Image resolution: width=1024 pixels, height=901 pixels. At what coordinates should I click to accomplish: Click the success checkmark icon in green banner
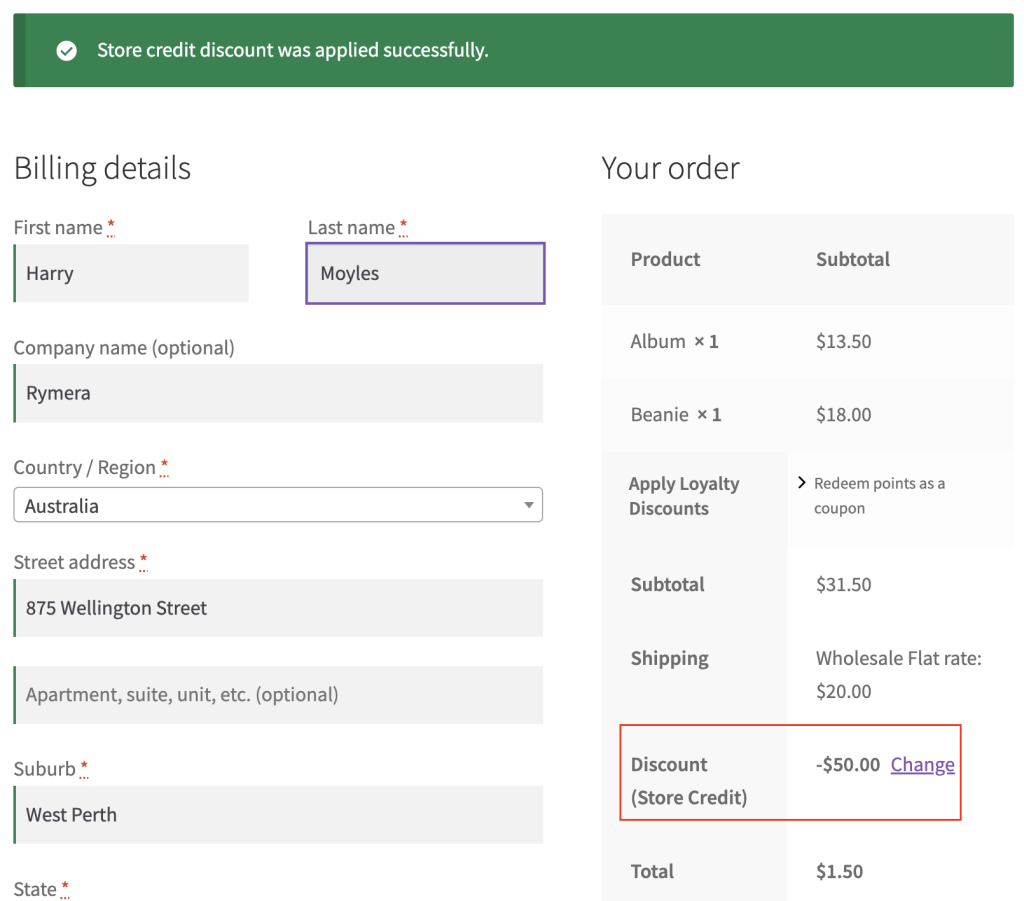pyautogui.click(x=67, y=50)
